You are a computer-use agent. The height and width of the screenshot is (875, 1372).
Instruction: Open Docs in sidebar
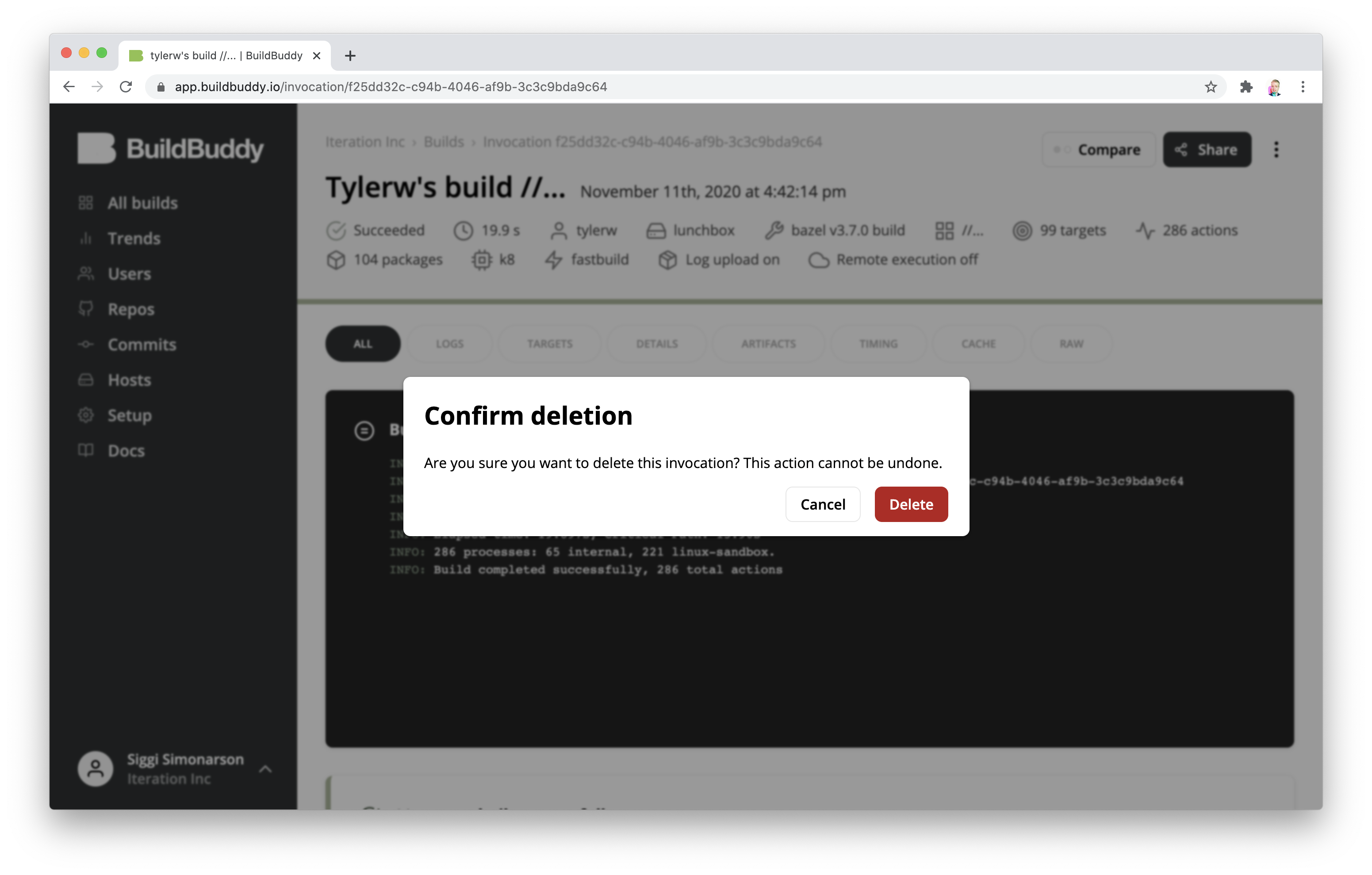(126, 450)
